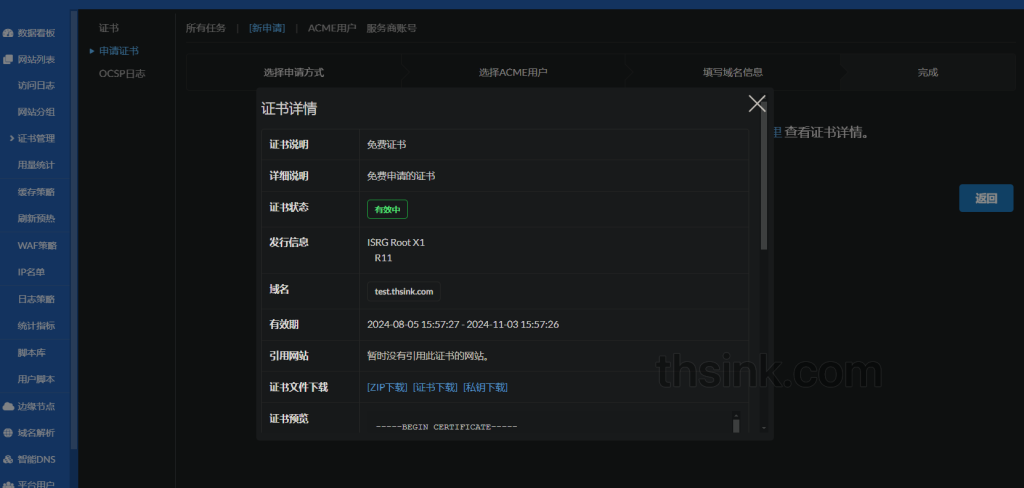The image size is (1024, 488).
Task: Open 缓存策略 in the sidebar
Action: (x=36, y=192)
